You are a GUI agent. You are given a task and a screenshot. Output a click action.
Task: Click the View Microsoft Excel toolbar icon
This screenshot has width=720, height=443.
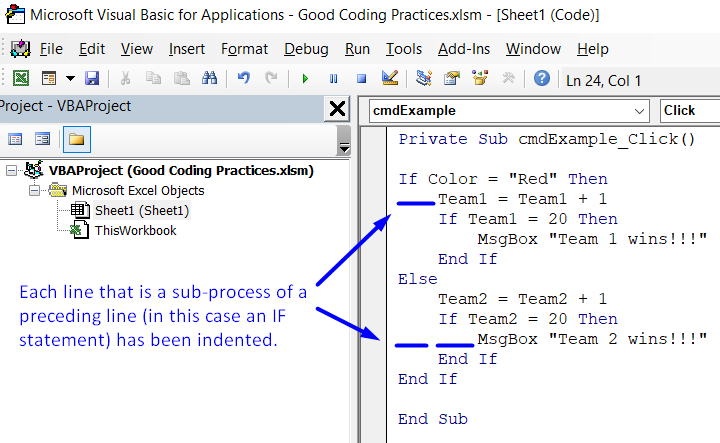click(21, 79)
